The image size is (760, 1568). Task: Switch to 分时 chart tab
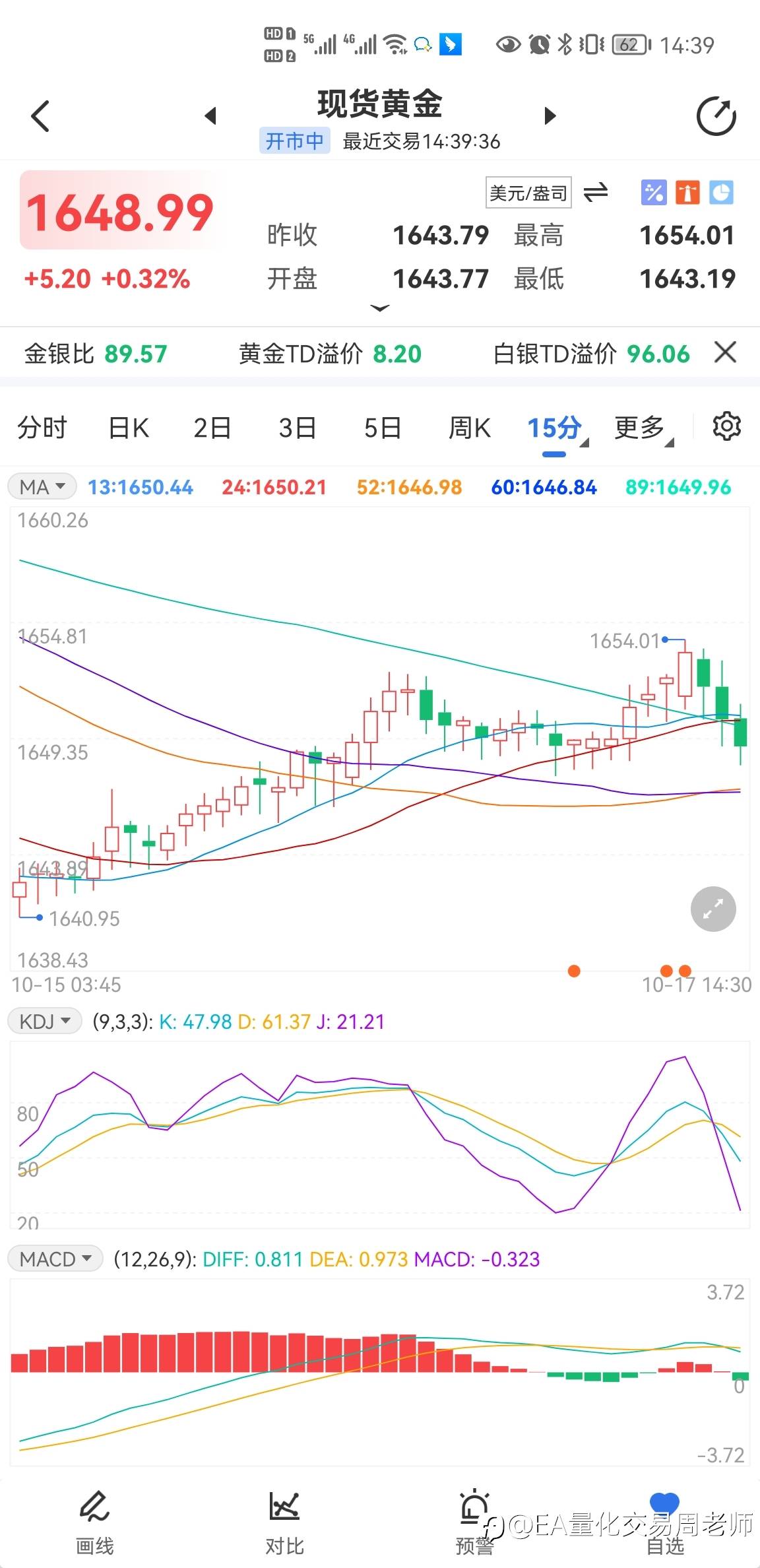[x=42, y=428]
